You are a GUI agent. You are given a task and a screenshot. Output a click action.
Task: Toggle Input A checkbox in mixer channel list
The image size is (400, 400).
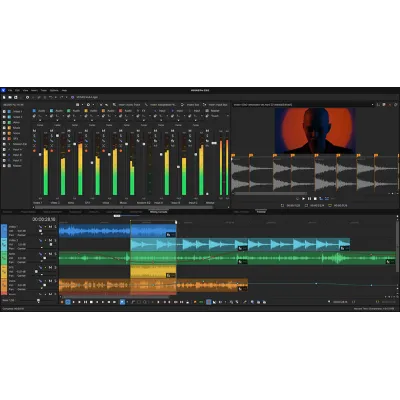[4, 150]
